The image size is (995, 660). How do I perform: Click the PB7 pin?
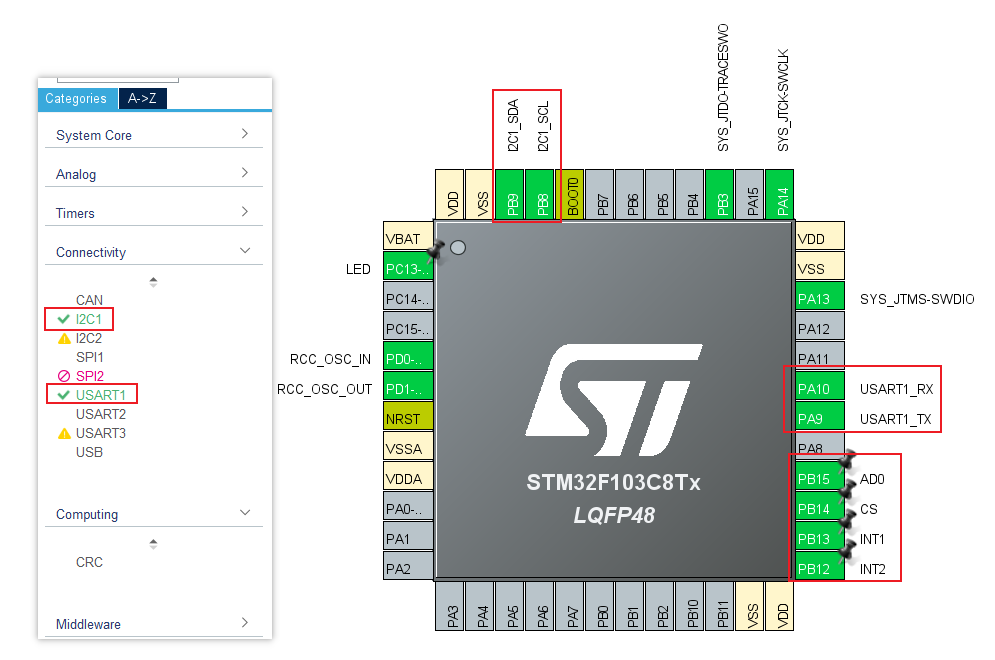tap(600, 195)
